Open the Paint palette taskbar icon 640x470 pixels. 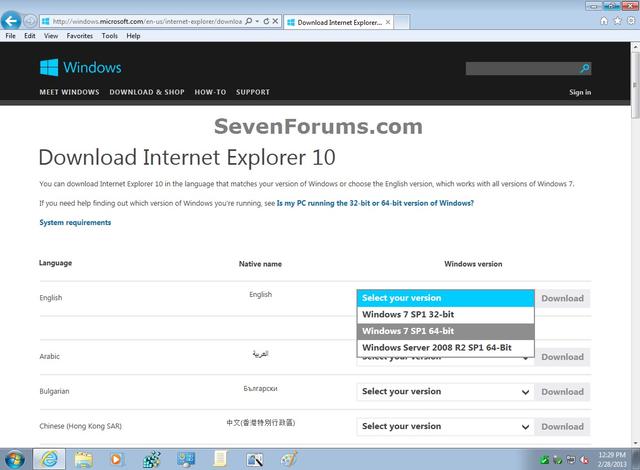click(289, 459)
